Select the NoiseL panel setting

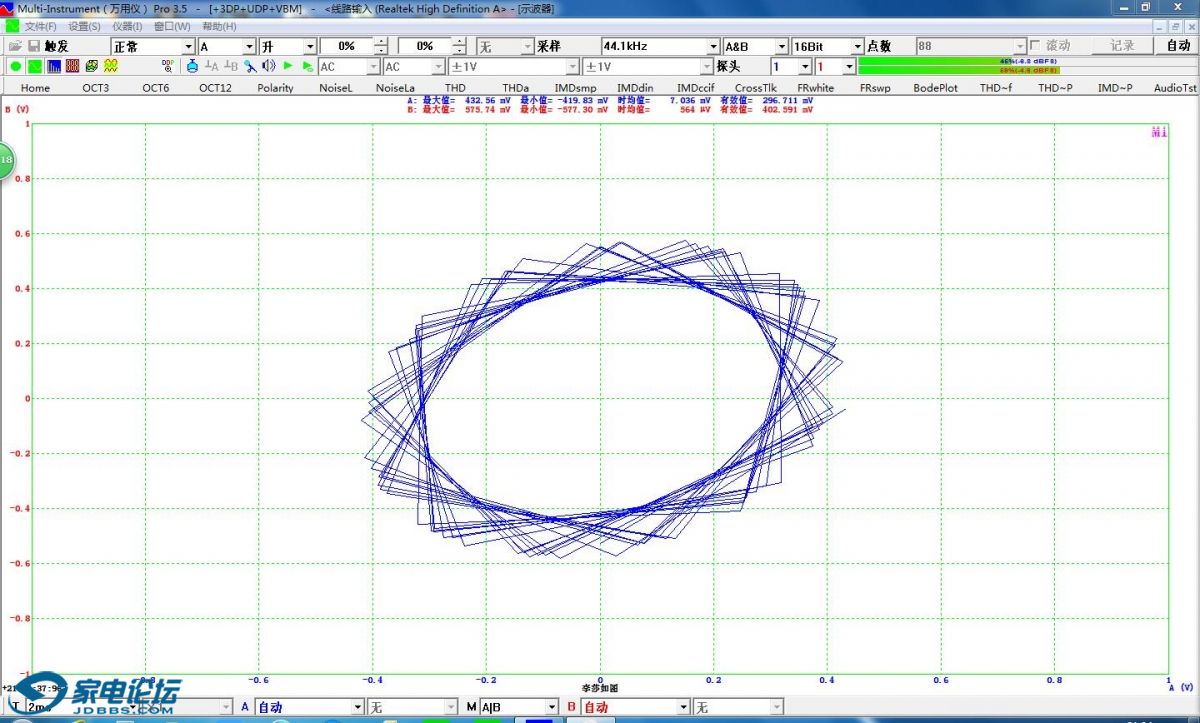(336, 88)
